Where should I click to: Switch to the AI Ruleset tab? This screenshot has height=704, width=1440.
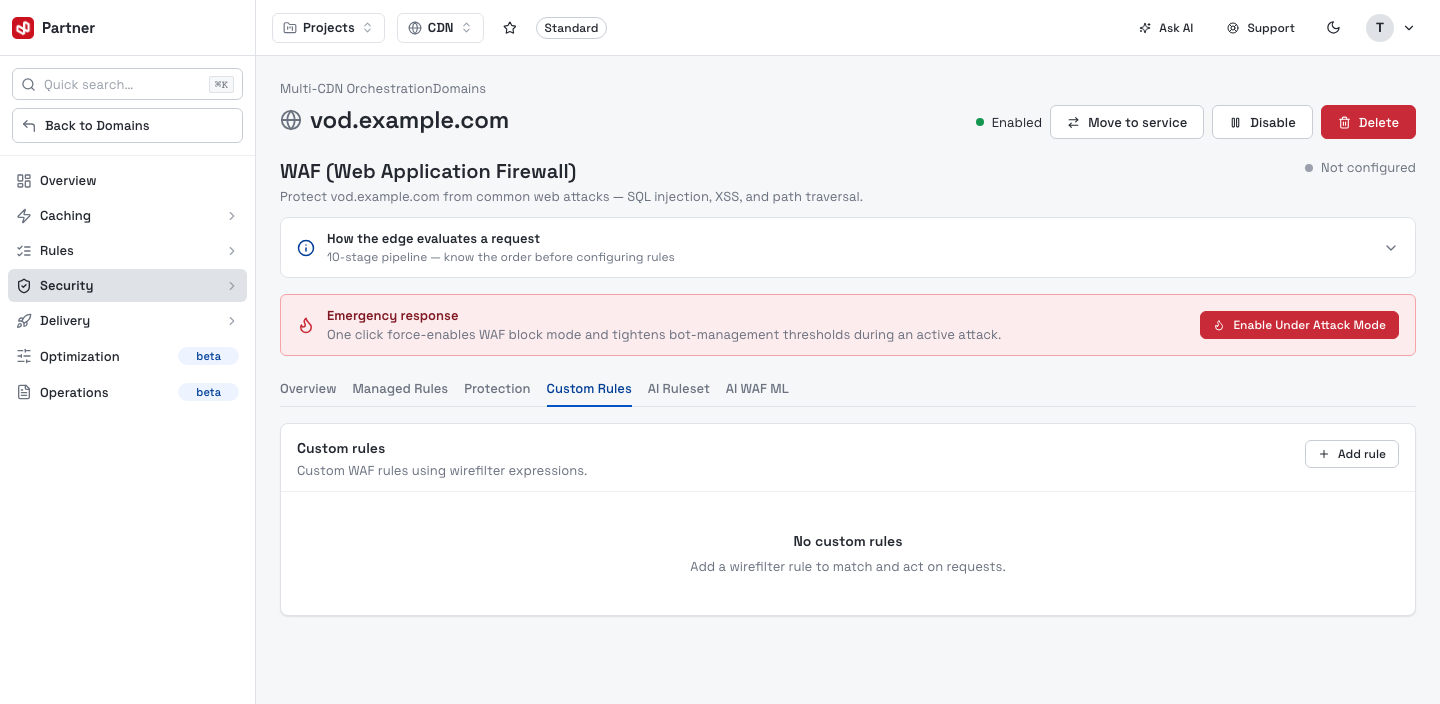click(678, 389)
